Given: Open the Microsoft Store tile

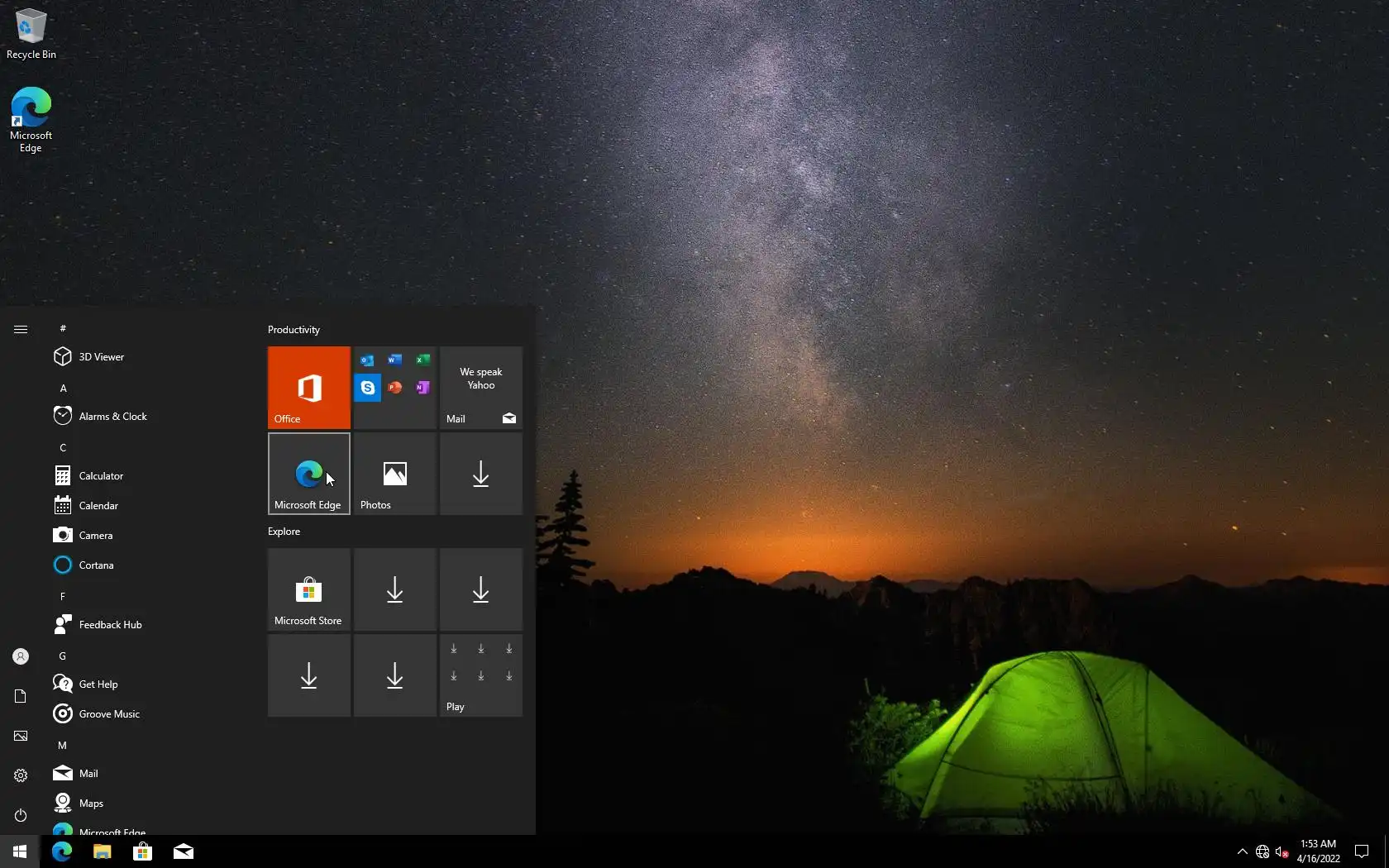Looking at the screenshot, I should [308, 589].
